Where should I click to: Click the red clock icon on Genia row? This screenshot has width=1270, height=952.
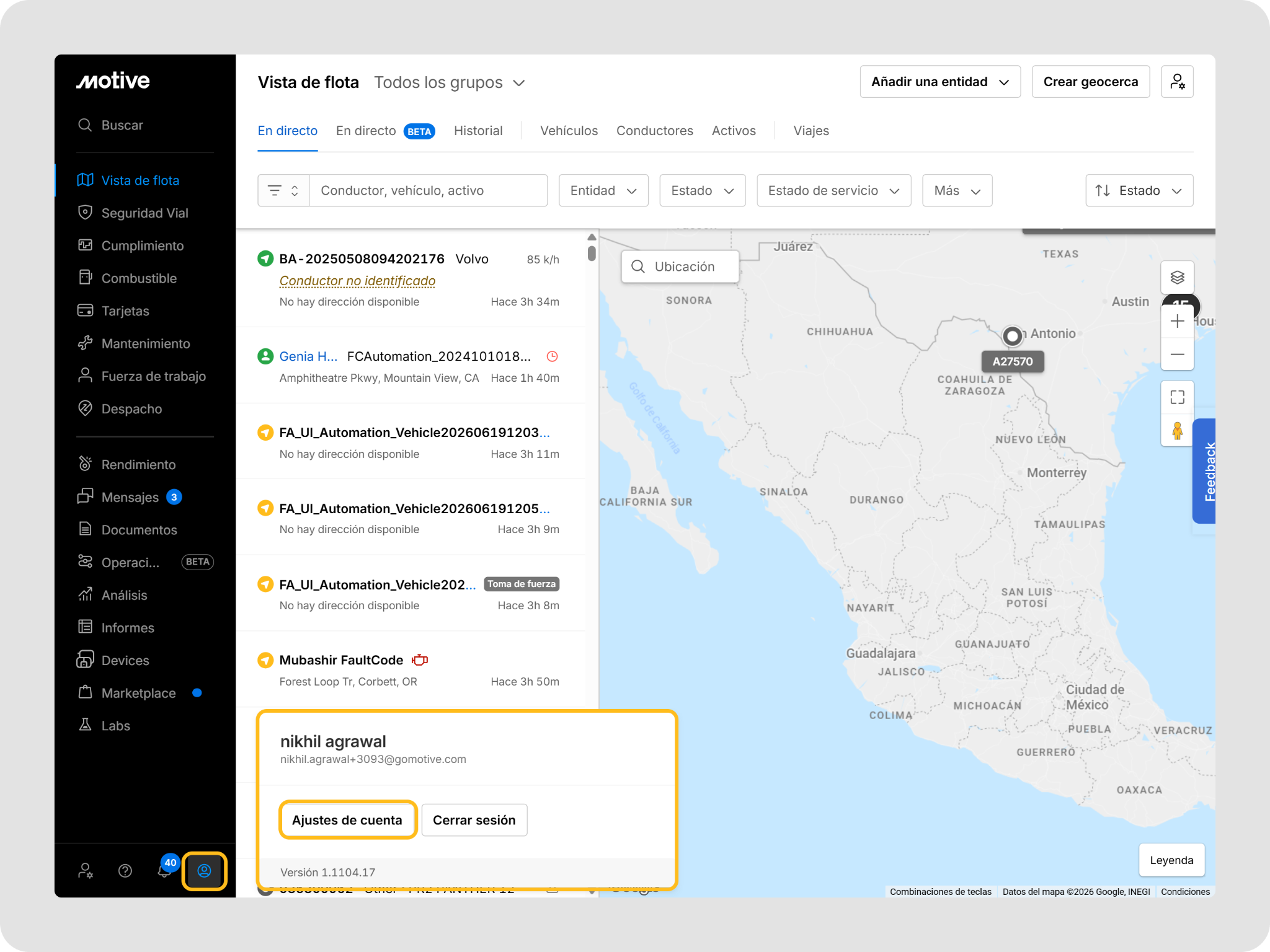click(x=552, y=356)
